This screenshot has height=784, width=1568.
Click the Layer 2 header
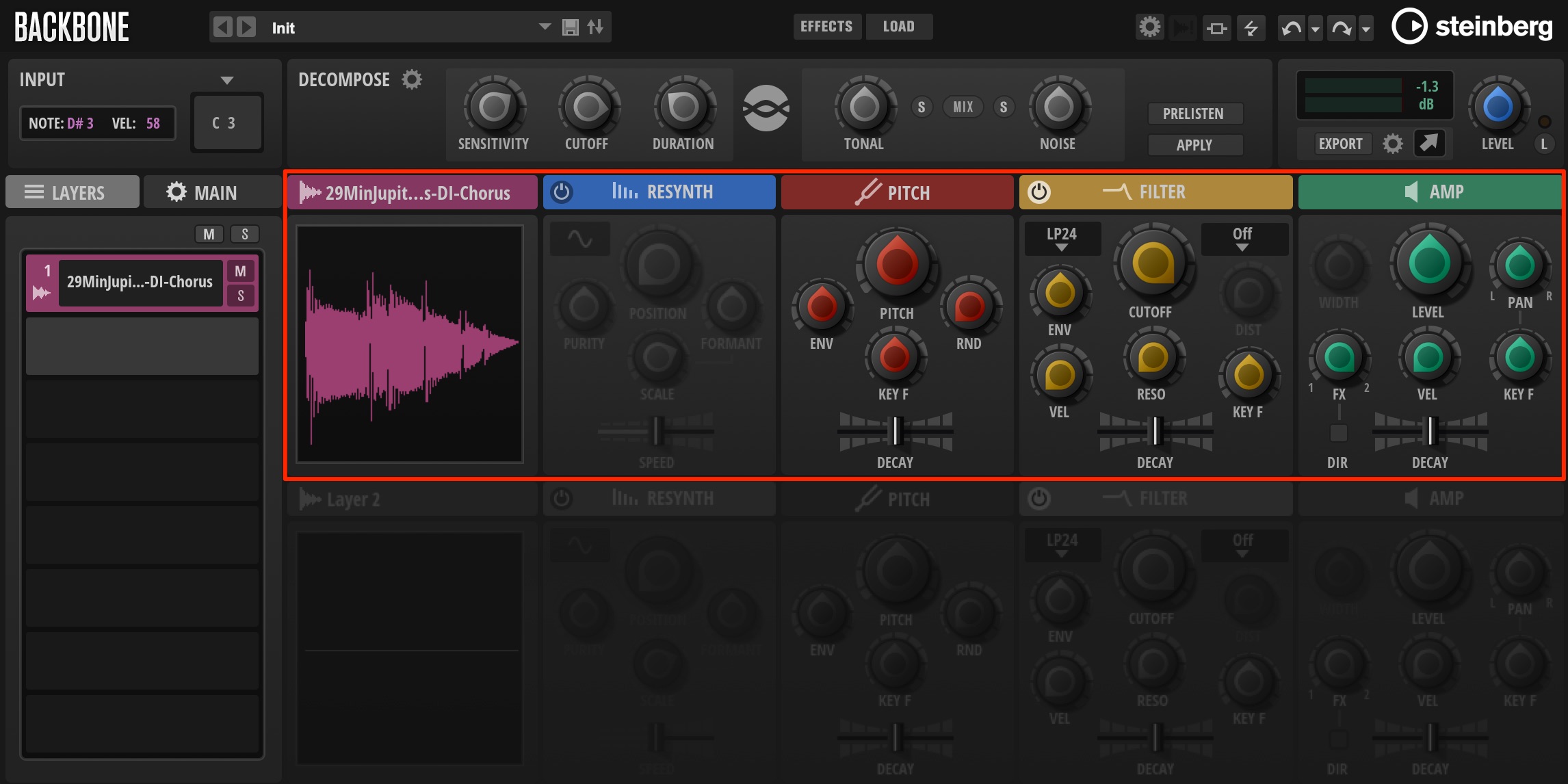(x=413, y=499)
